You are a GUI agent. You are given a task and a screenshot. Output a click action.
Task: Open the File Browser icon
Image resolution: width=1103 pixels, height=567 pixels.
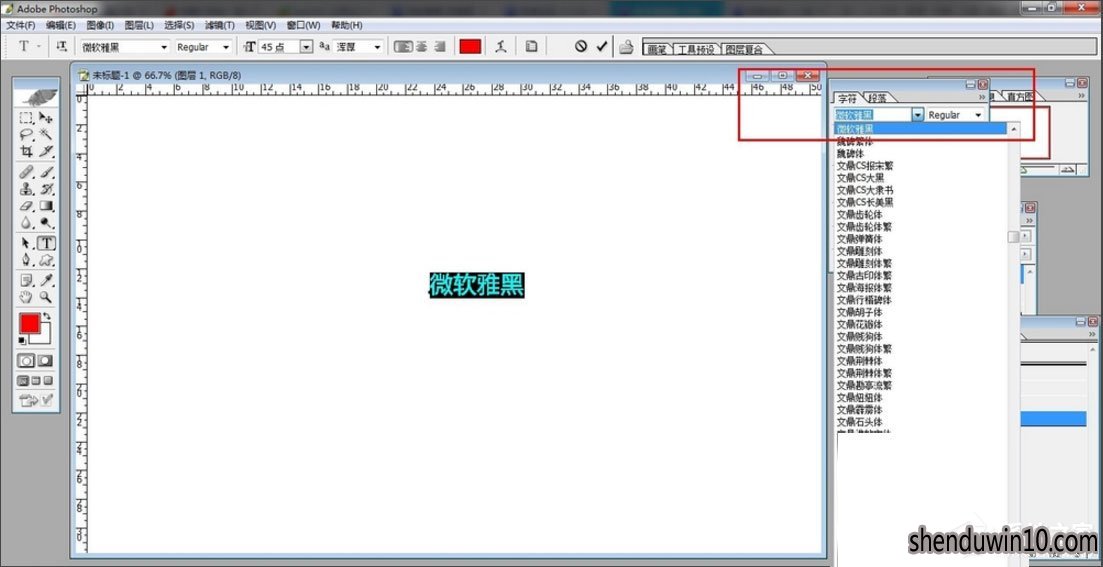626,47
